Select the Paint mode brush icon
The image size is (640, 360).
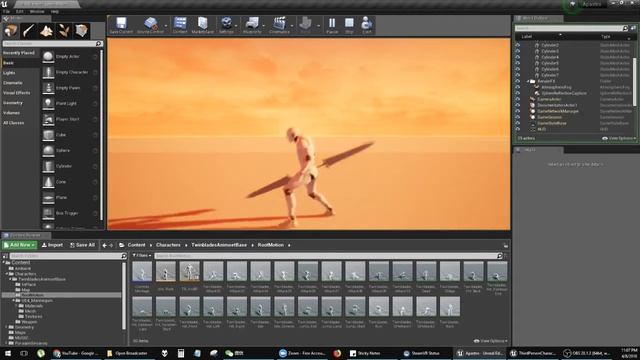pyautogui.click(x=29, y=31)
